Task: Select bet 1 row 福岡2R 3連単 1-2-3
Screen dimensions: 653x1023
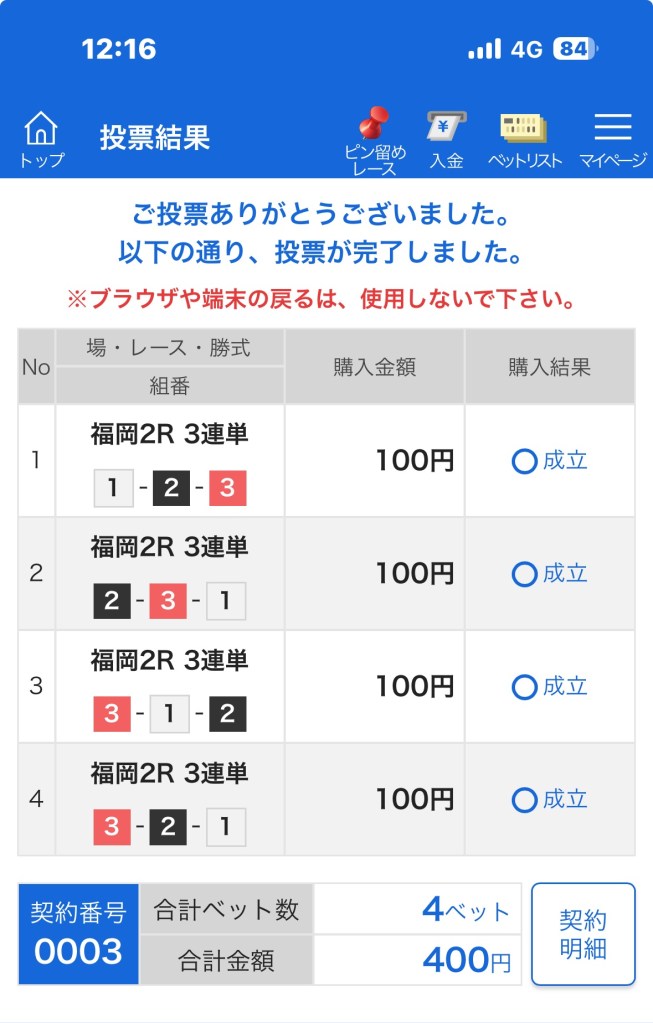Action: (x=170, y=461)
